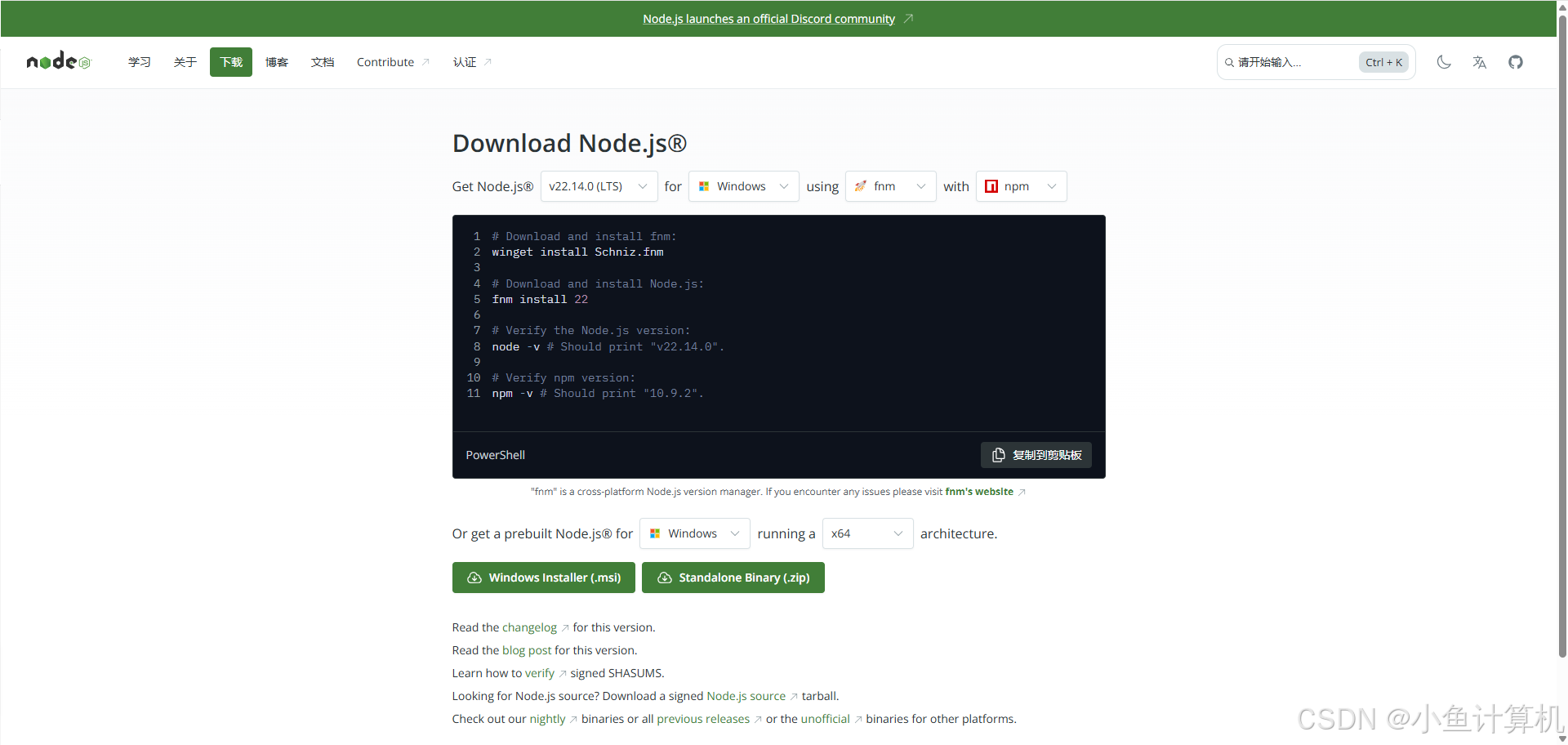The image size is (1568, 745).
Task: Click the 'fnm install 22' code line
Action: (540, 300)
